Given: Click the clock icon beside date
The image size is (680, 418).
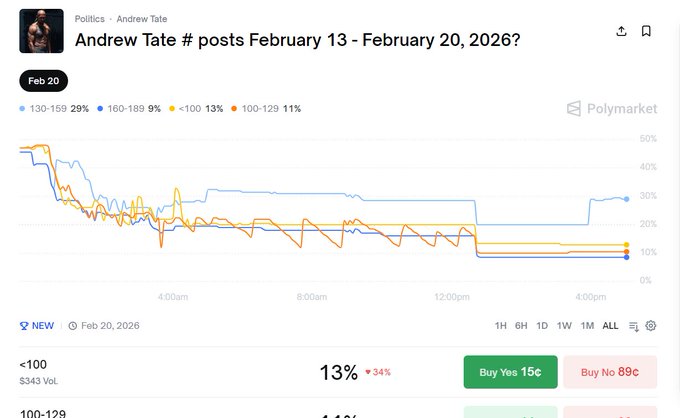Looking at the screenshot, I should (73, 325).
